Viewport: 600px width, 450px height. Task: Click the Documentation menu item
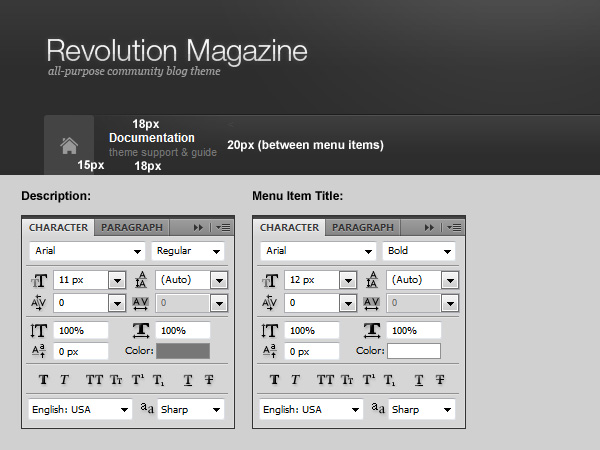152,138
